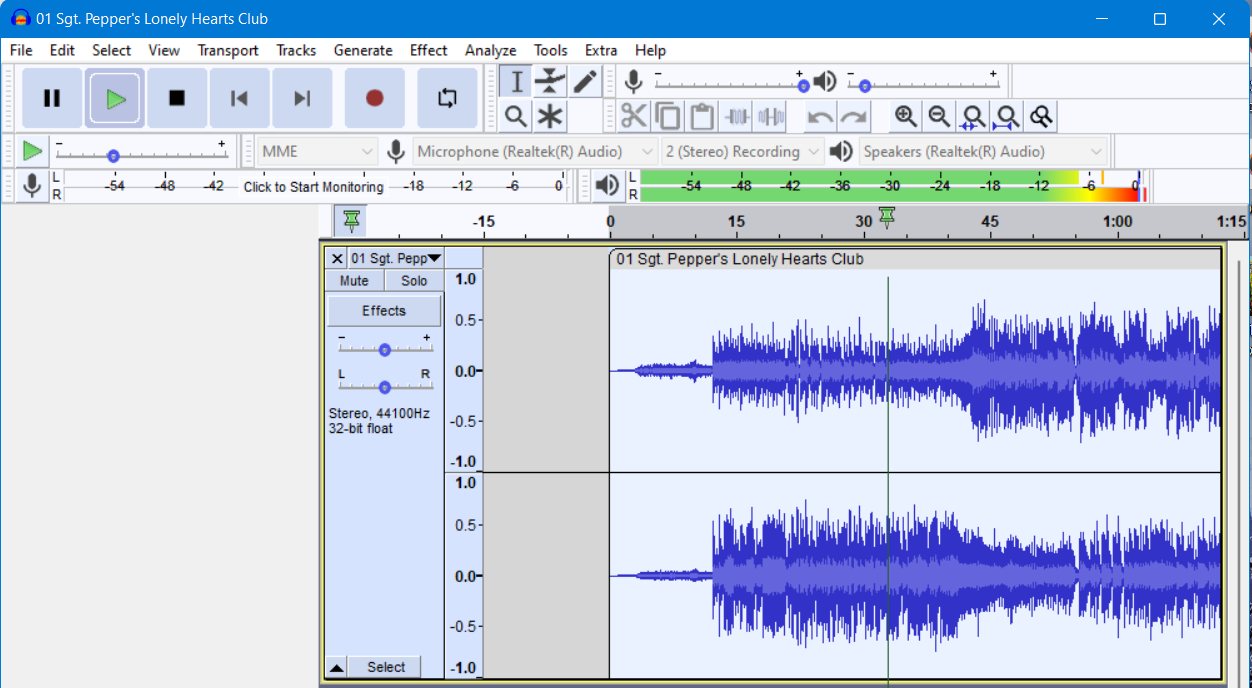Adjust the track gain slider
Screen dimensions: 1252x688
click(x=384, y=348)
